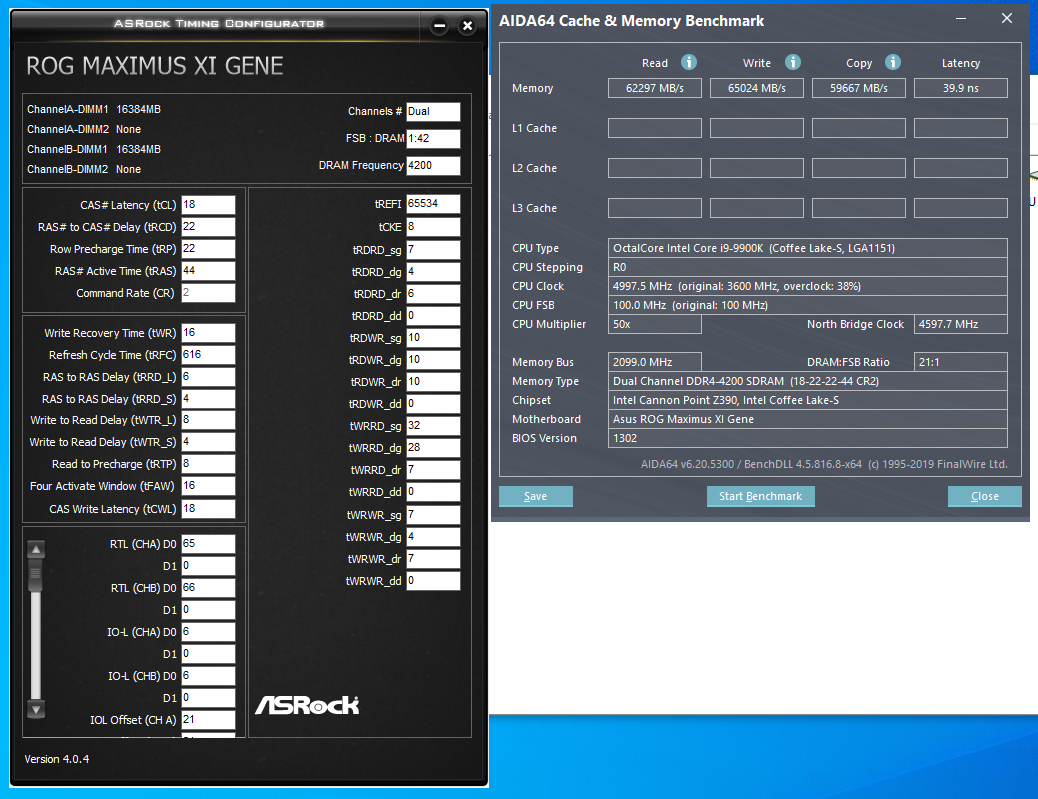Click the FSB : DRAM ratio field
The height and width of the screenshot is (799, 1038).
(x=433, y=139)
